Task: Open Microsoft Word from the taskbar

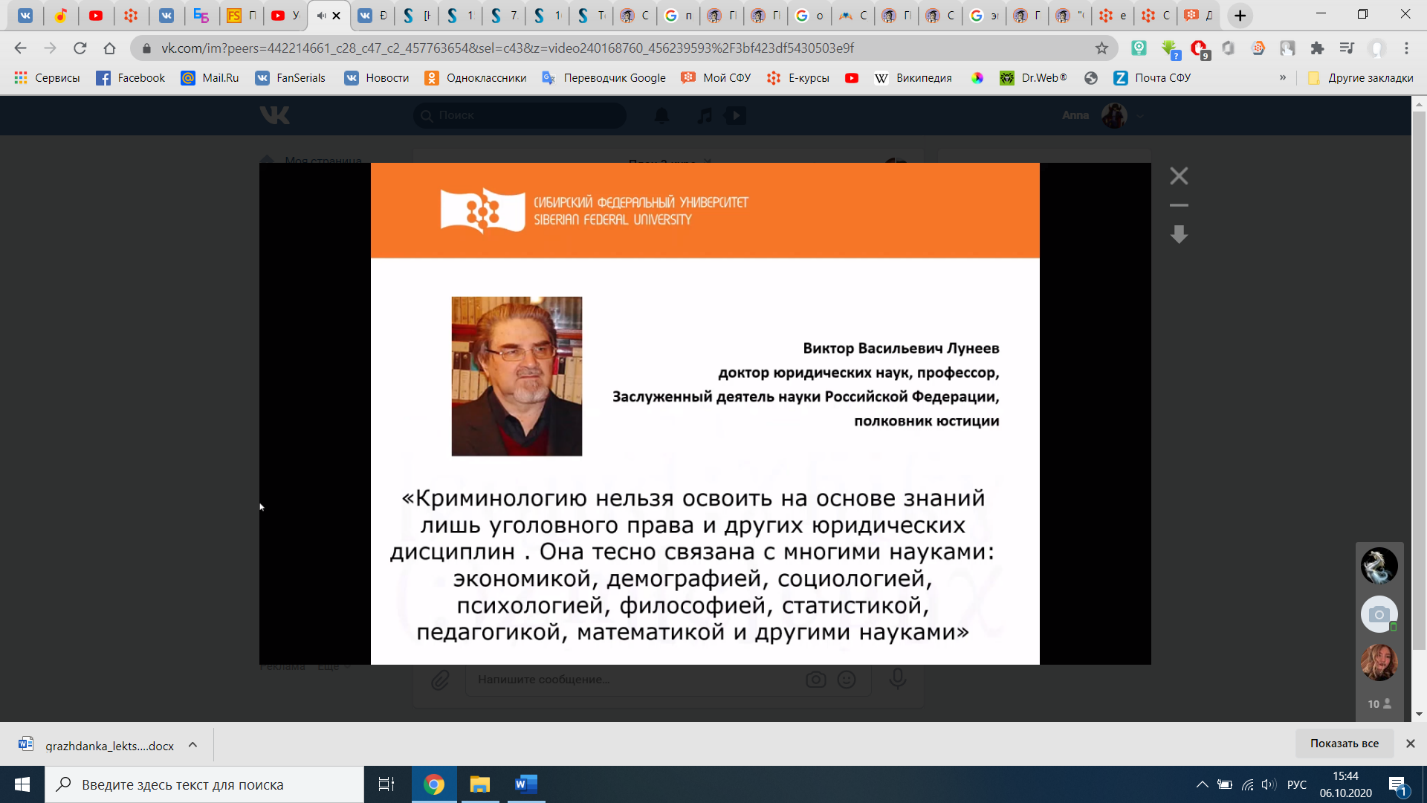Action: pos(526,785)
